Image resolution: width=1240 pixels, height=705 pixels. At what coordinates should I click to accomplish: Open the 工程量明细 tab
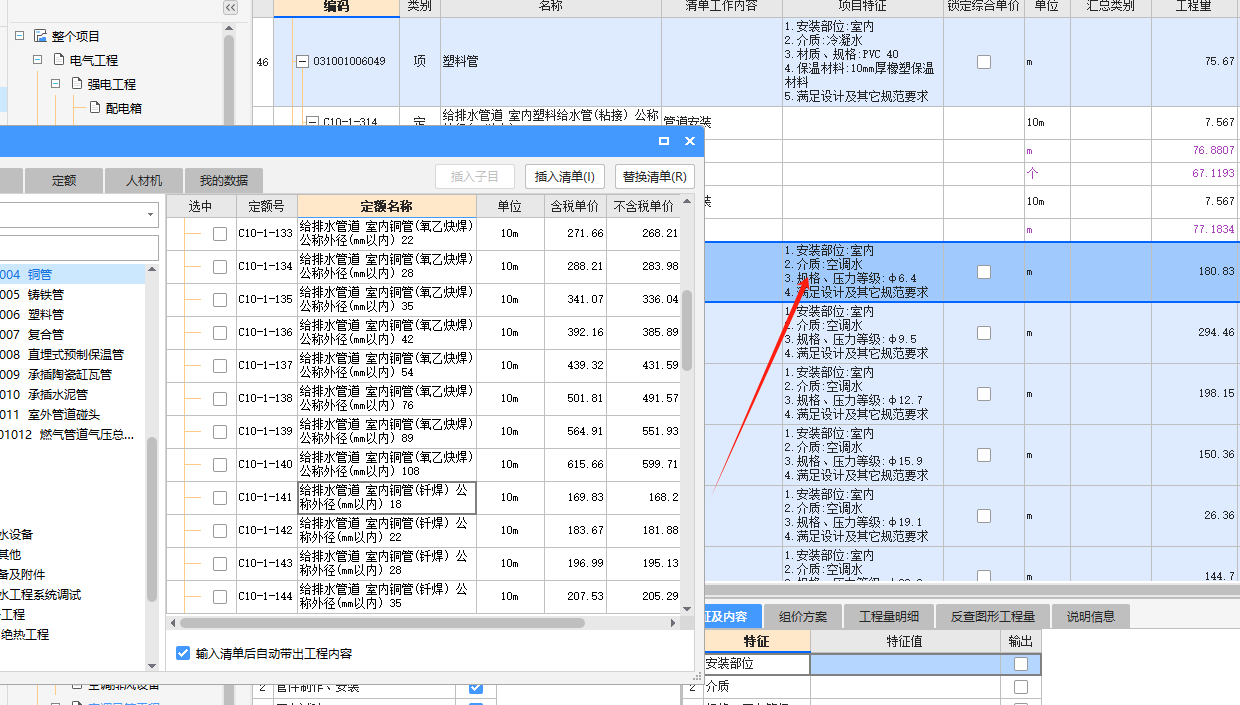coord(889,616)
